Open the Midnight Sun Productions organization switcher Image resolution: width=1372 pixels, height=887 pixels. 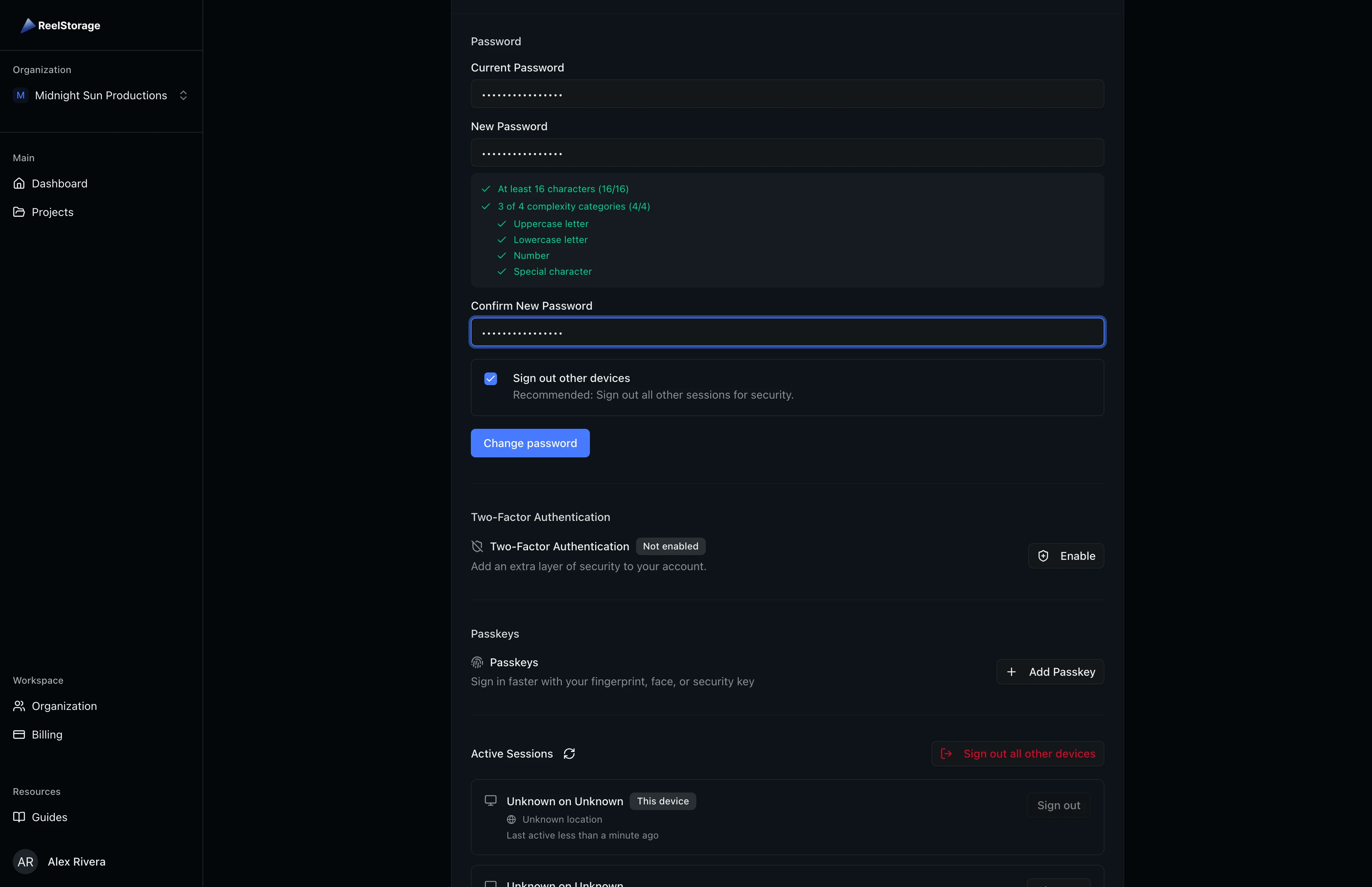coord(101,95)
